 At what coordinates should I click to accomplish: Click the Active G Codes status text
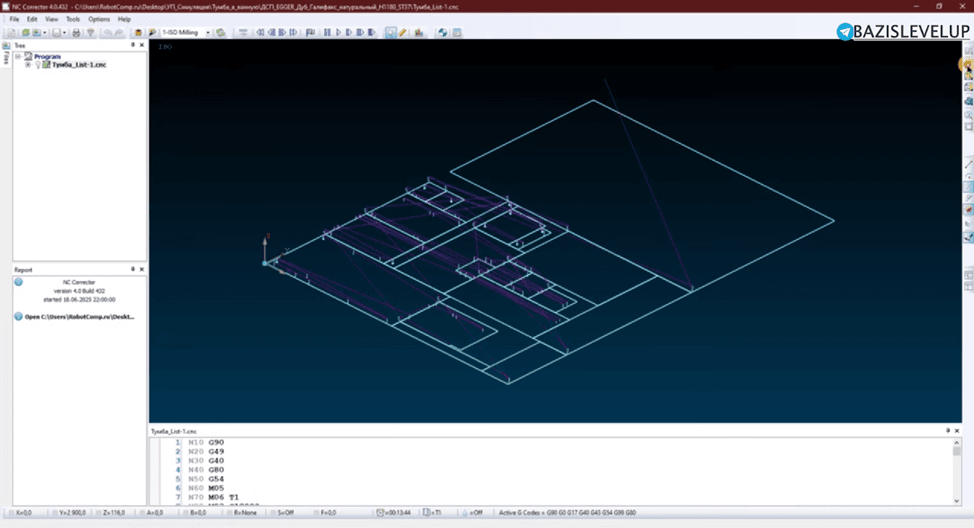[x=568, y=513]
